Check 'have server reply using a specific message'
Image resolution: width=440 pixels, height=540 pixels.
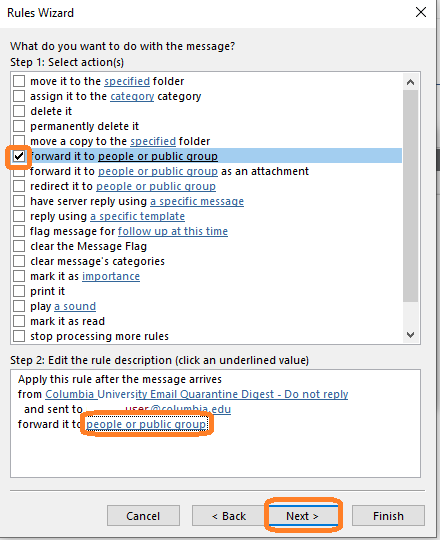[x=19, y=201]
